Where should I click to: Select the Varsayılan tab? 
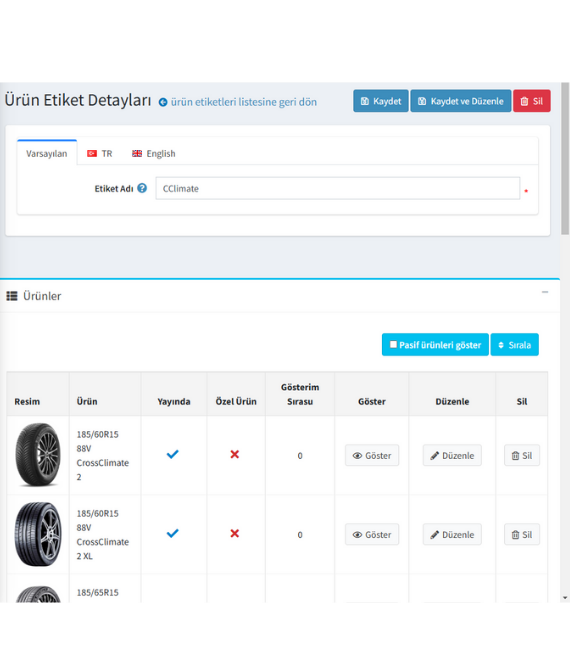[47, 153]
